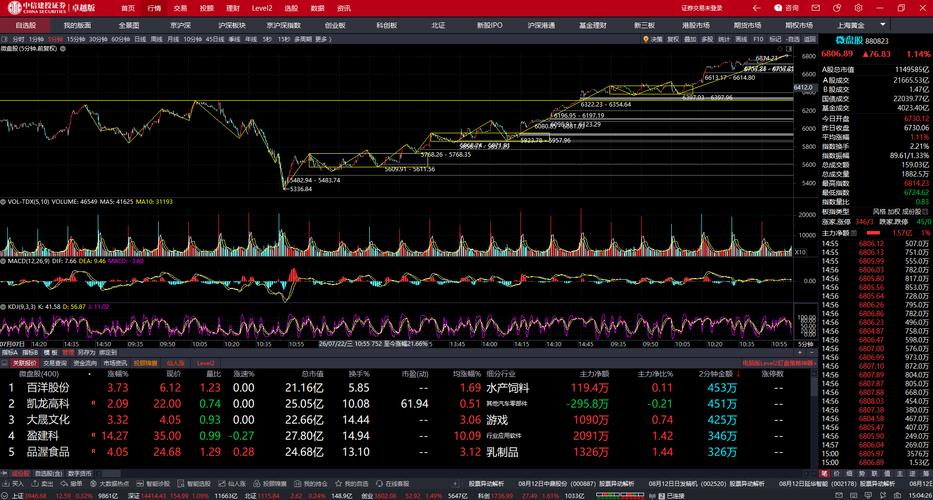933x500 pixels.
Task: Expand the VOL-TDX indicator header
Action: tap(4, 202)
